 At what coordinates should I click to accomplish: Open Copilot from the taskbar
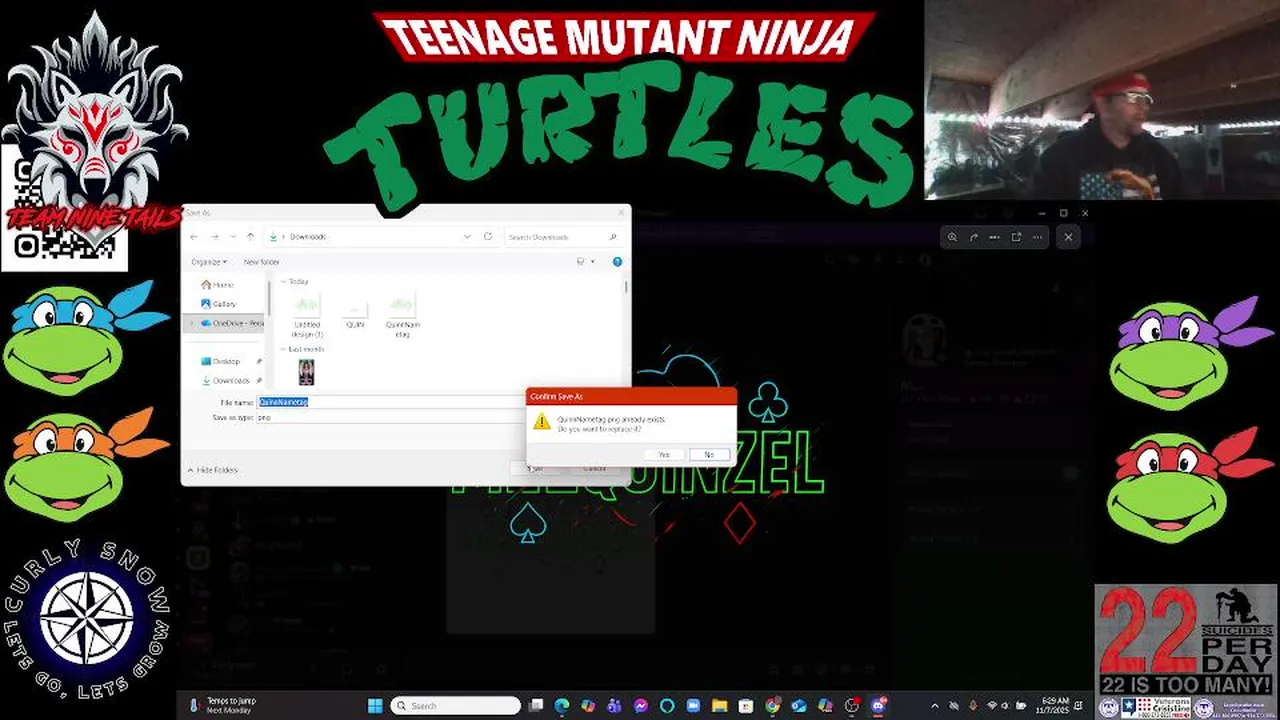point(588,706)
